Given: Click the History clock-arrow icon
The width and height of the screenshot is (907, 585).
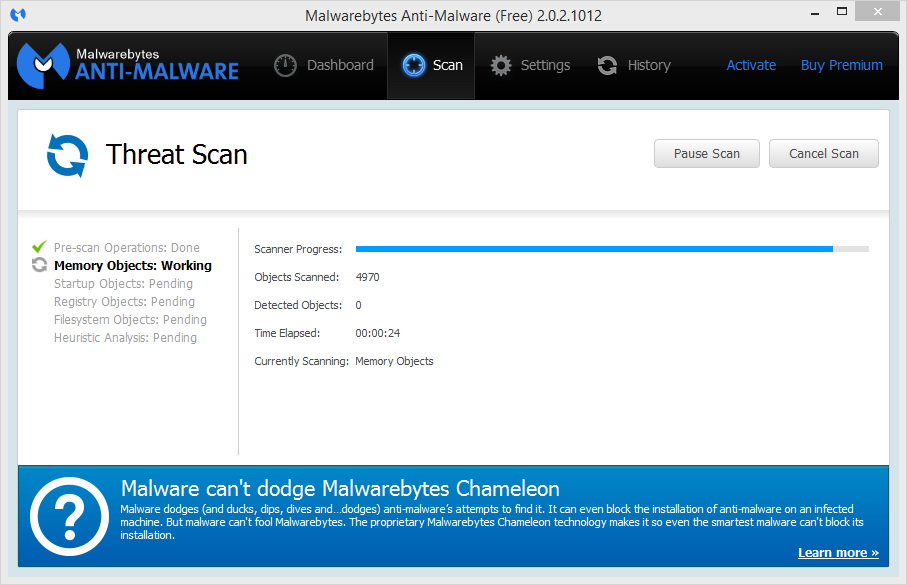Looking at the screenshot, I should [x=607, y=65].
